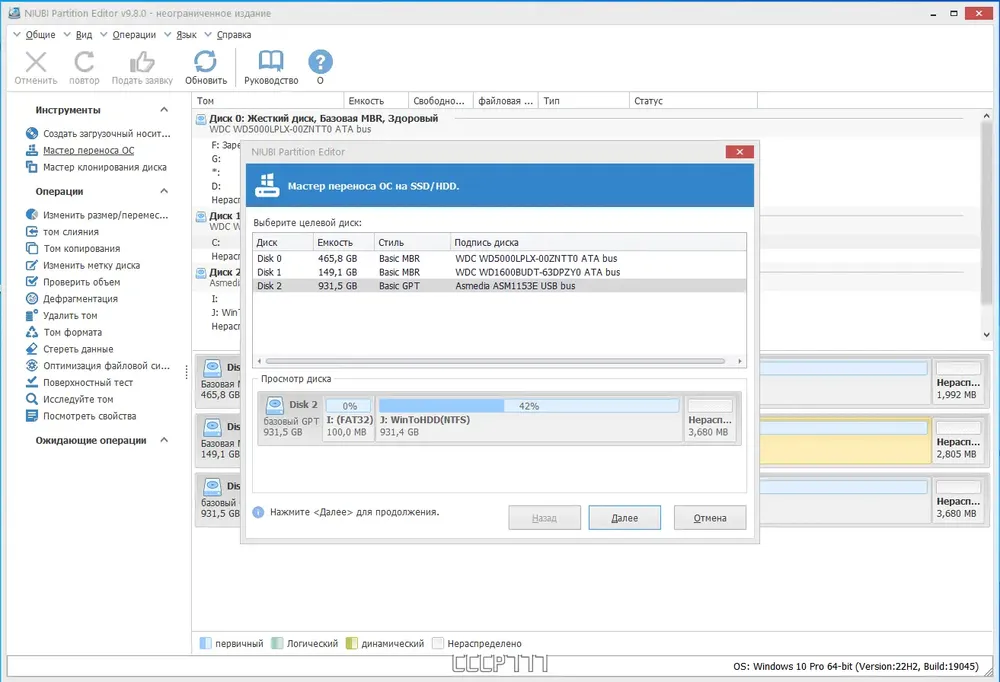
Task: Open Посмотреть свойства operation
Action: pyautogui.click(x=89, y=416)
